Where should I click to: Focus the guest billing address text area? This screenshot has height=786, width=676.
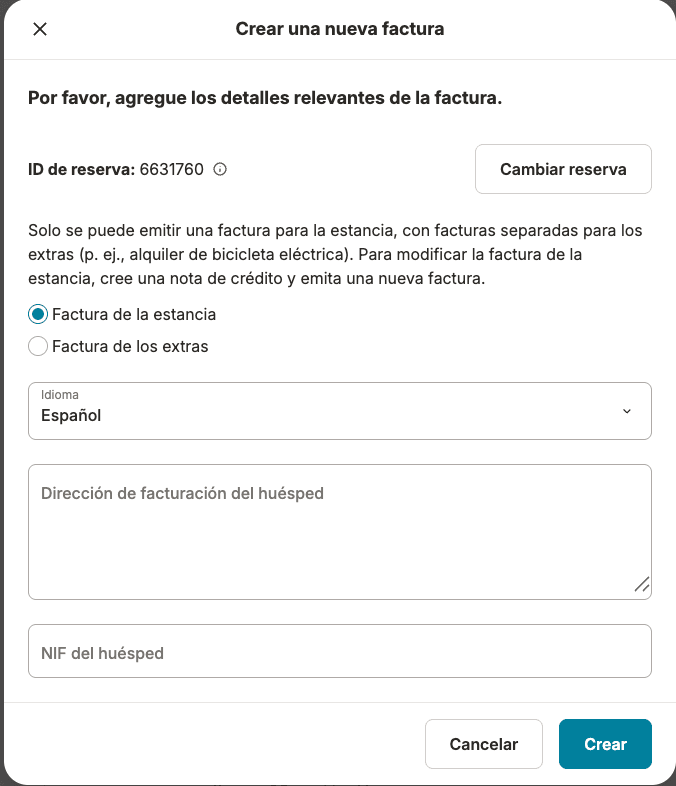(x=339, y=532)
